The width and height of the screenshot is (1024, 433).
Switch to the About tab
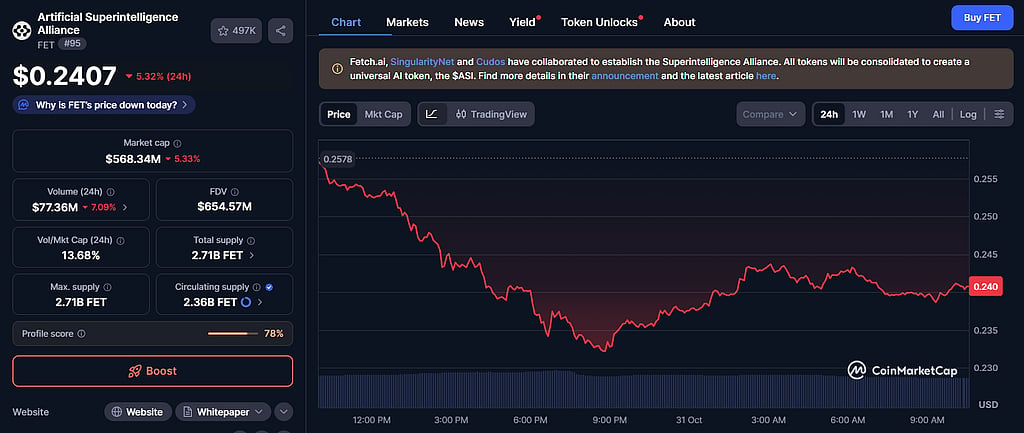click(x=679, y=22)
